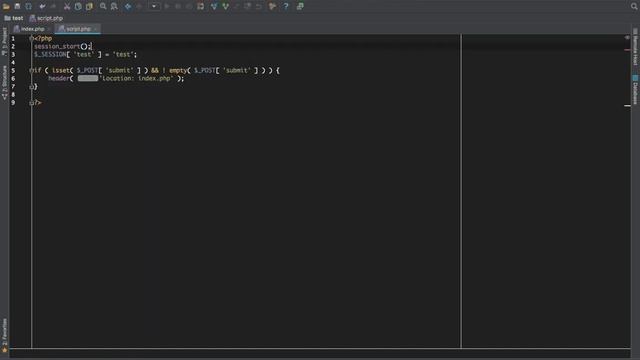Click the empty keyword on line 5
640x360 pixels.
click(178, 71)
